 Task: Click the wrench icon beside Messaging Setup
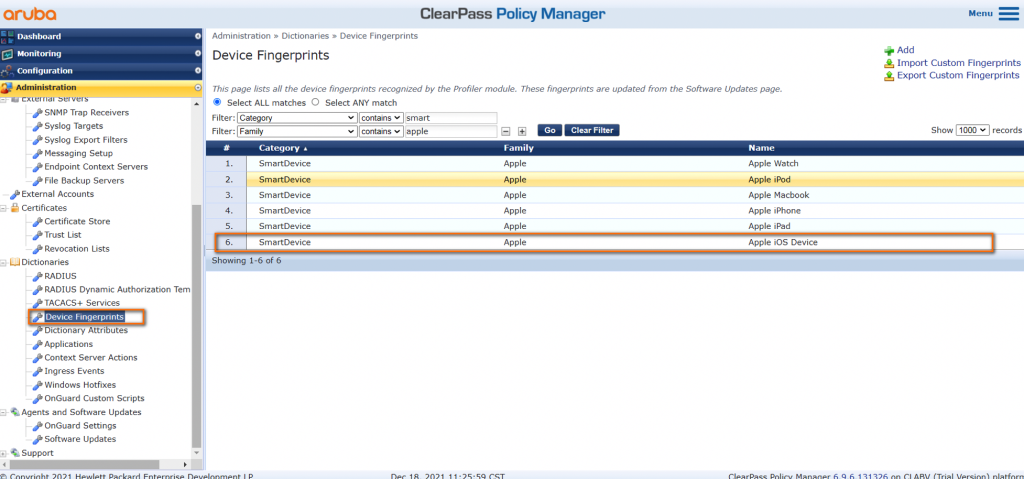pyautogui.click(x=38, y=154)
